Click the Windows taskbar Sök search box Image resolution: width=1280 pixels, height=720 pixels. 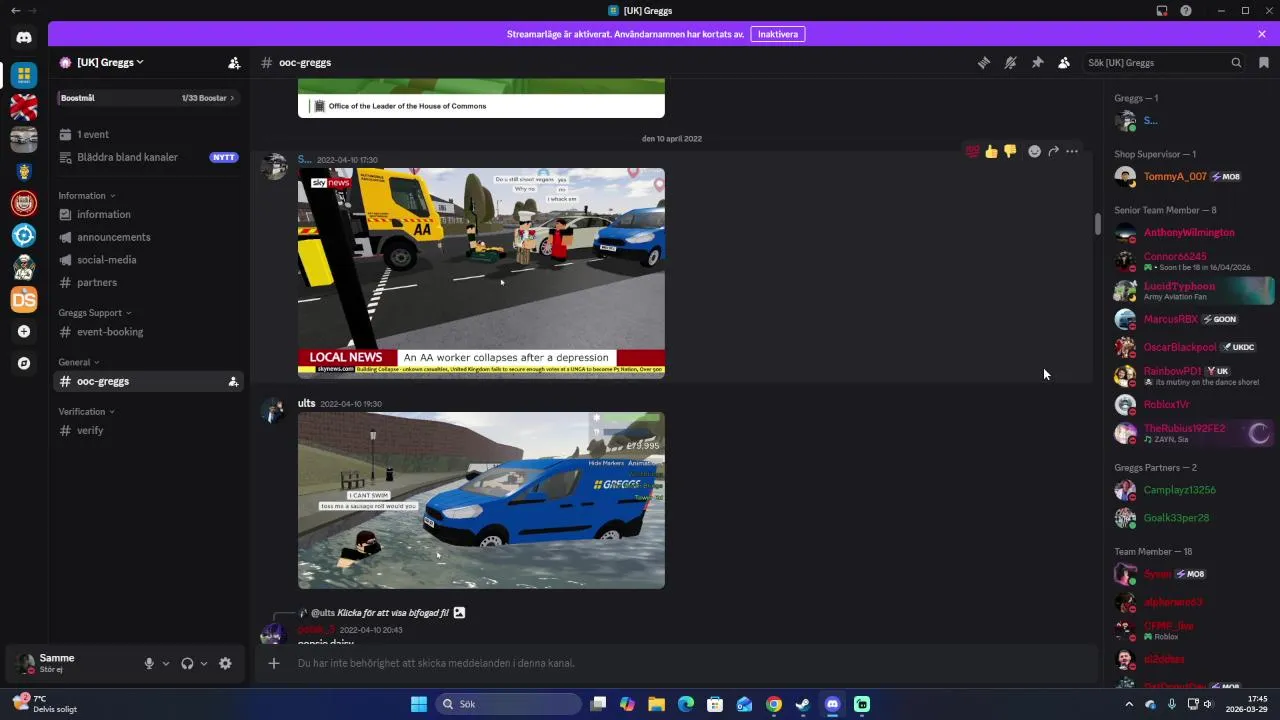point(508,704)
